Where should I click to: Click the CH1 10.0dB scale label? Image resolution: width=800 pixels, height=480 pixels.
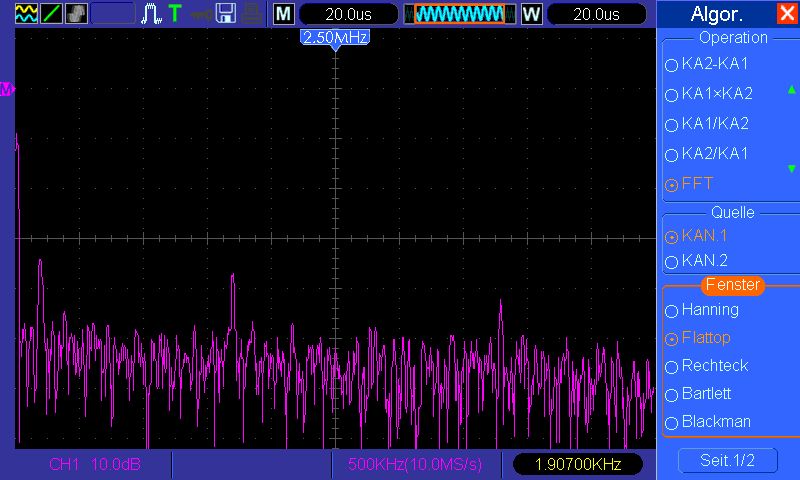point(94,464)
